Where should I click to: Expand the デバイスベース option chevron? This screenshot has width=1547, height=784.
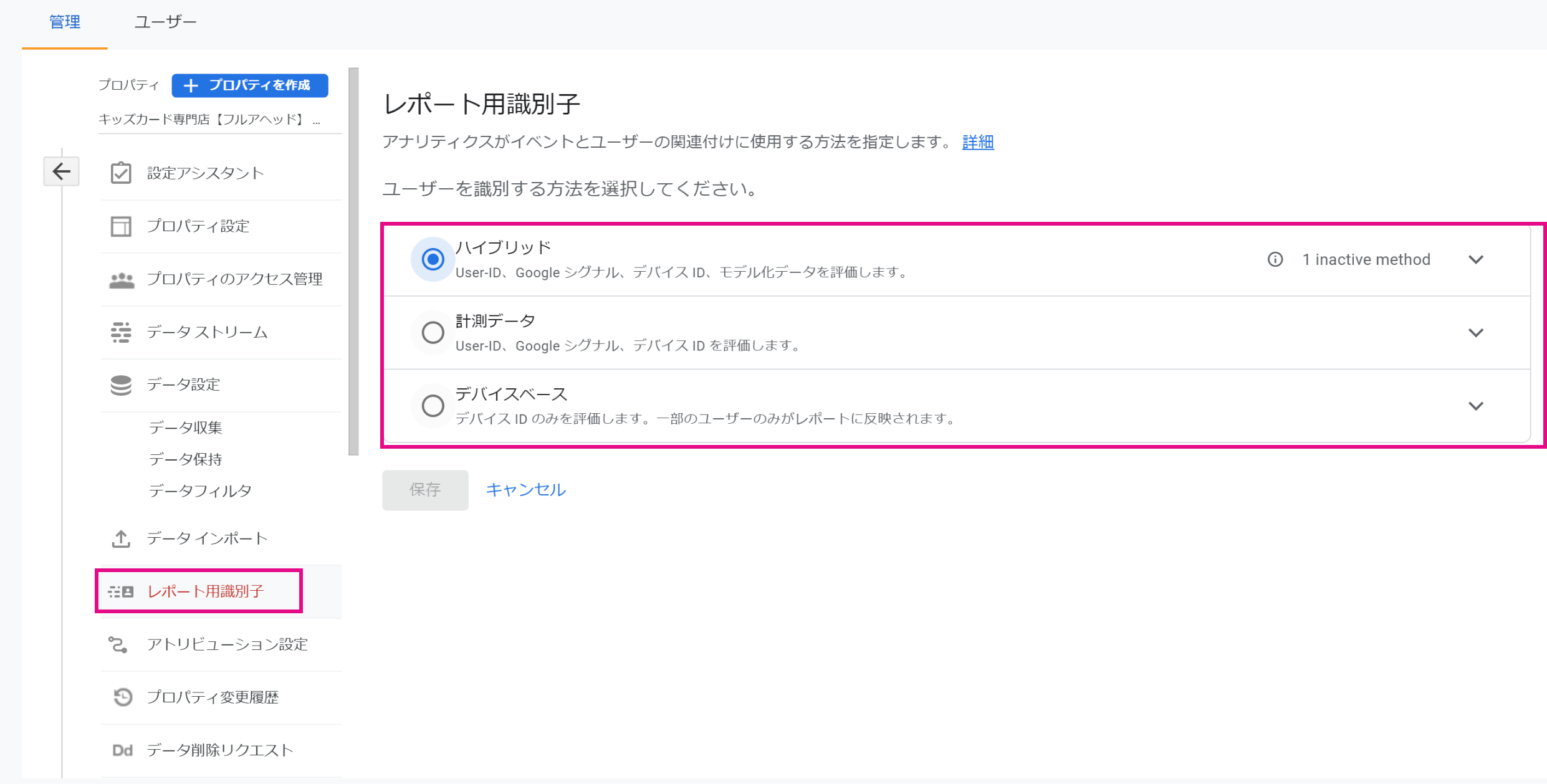[x=1475, y=406]
